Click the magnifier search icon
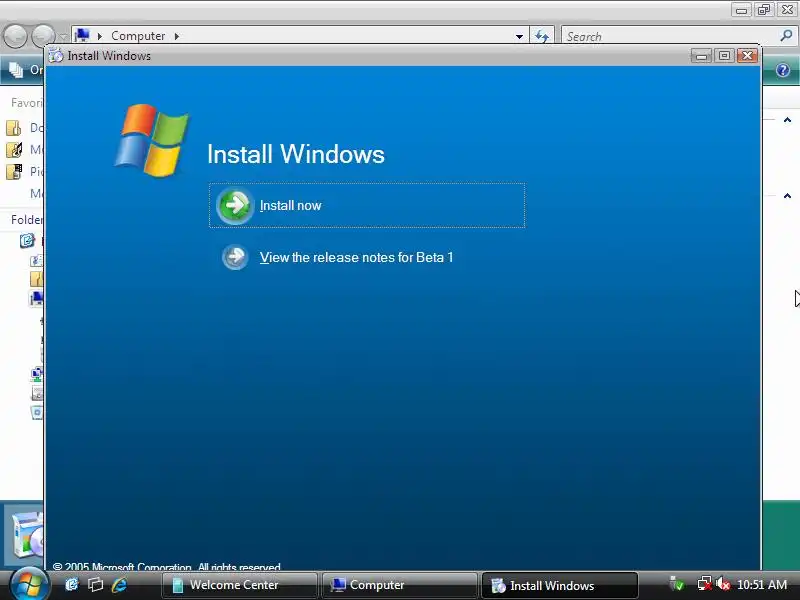This screenshot has width=800, height=600. point(786,36)
